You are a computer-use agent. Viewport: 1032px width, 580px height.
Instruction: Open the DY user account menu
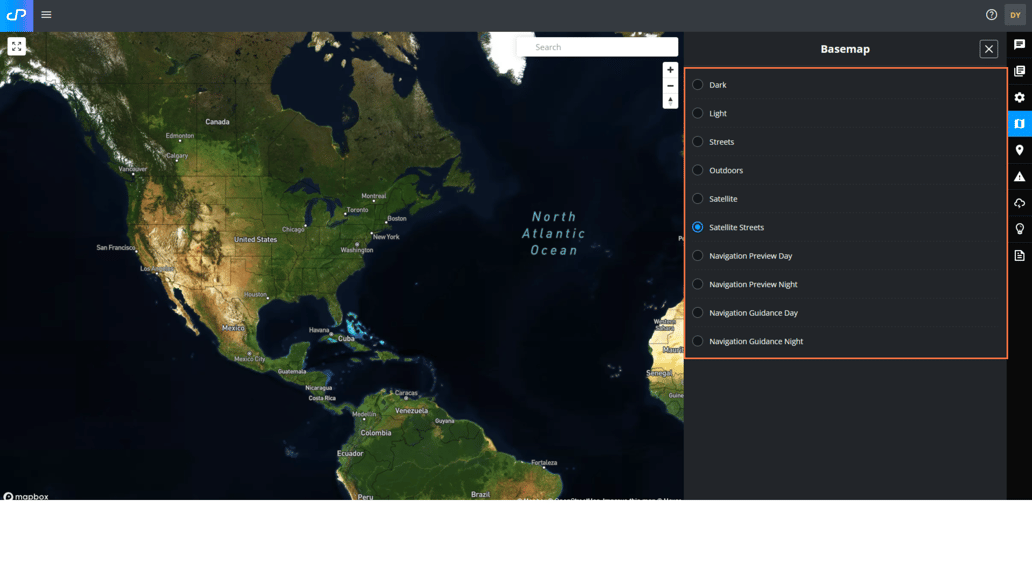[x=1015, y=15]
